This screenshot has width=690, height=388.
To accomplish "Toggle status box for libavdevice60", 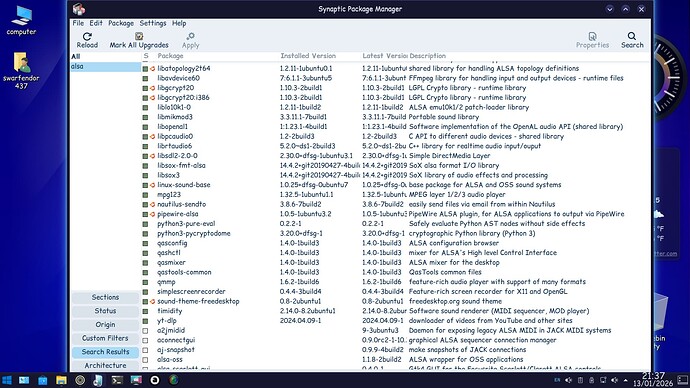I will tap(145, 78).
